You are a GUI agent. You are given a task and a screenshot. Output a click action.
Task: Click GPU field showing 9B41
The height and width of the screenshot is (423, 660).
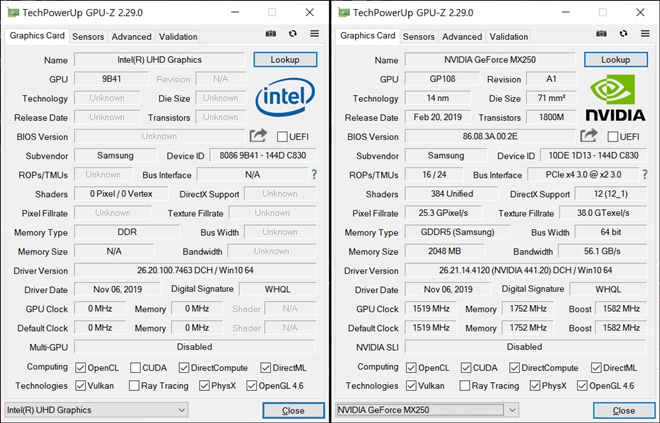(x=112, y=79)
